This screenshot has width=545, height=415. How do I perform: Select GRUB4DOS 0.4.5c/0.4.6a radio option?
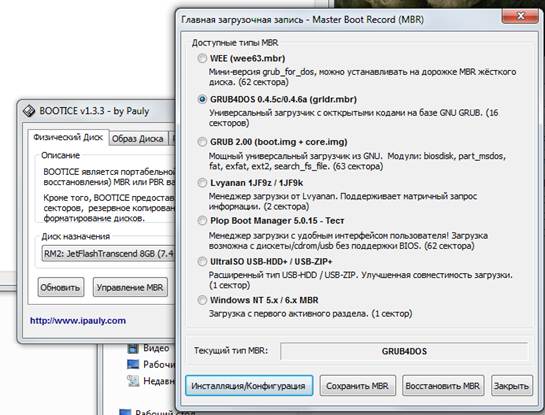pos(202,99)
